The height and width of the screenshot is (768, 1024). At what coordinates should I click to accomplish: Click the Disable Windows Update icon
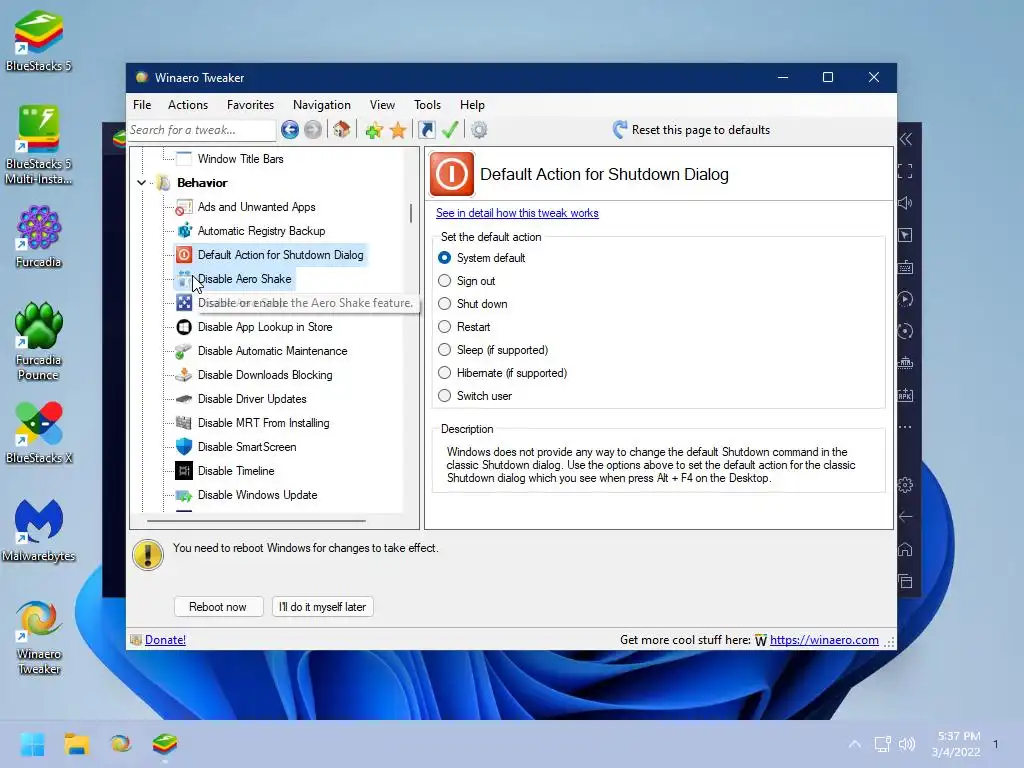tap(184, 495)
